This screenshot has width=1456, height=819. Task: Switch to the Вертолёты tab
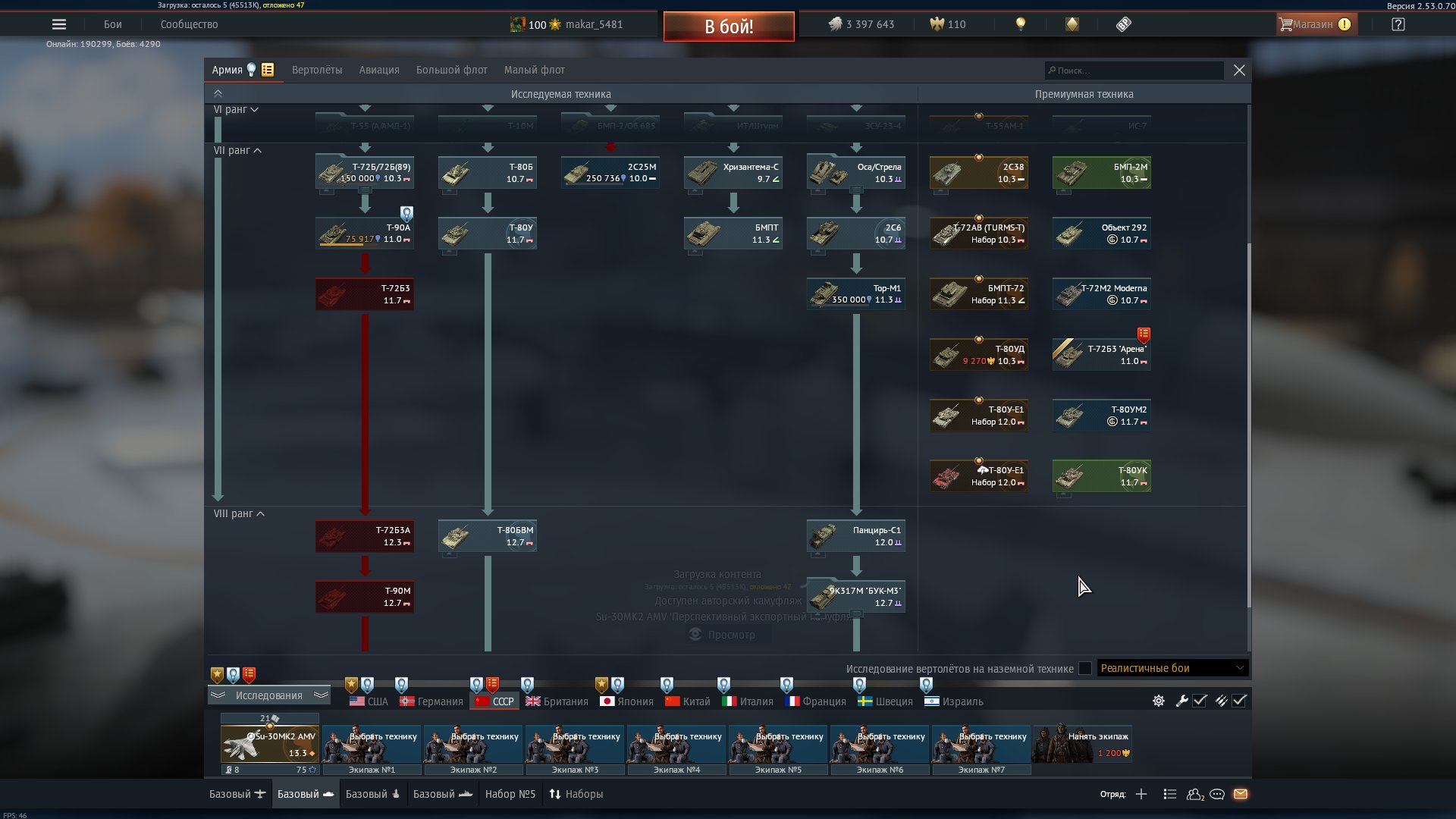(x=317, y=70)
